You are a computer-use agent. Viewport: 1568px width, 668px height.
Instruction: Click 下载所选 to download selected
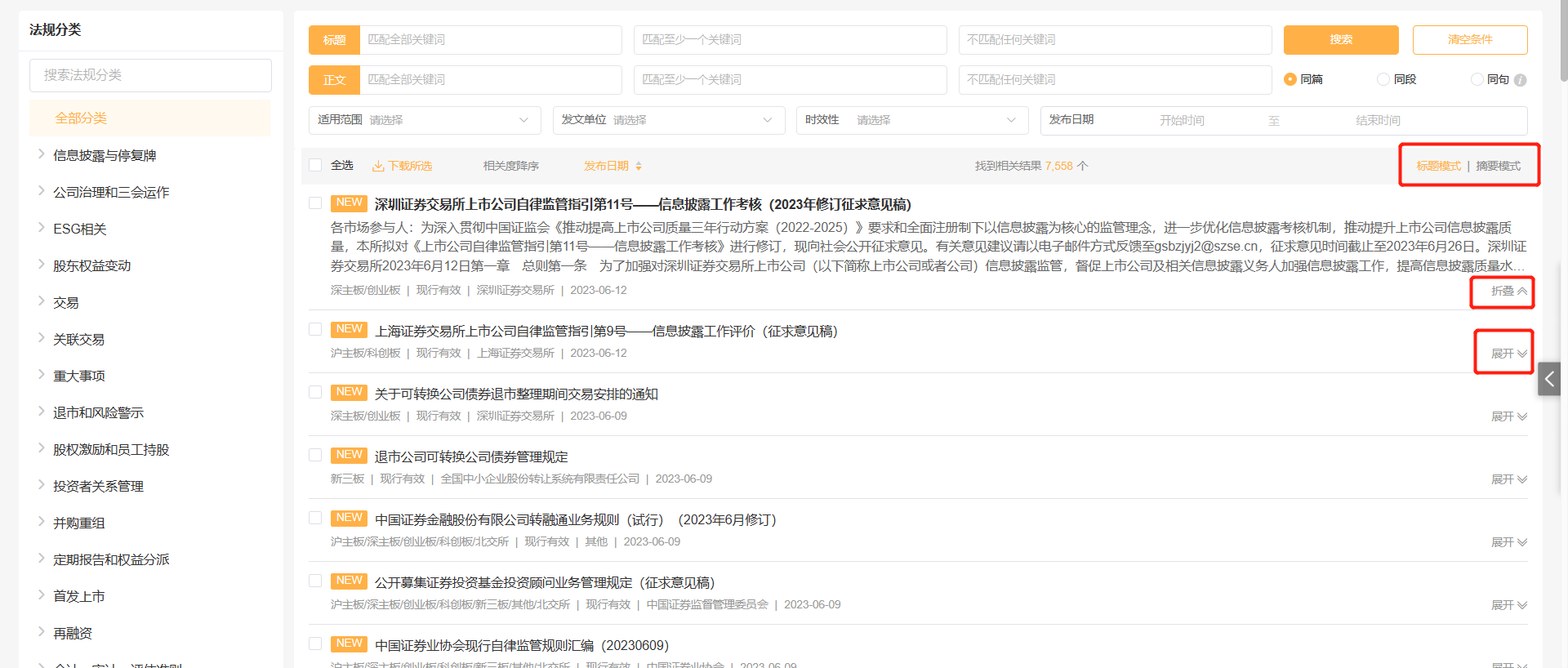410,166
